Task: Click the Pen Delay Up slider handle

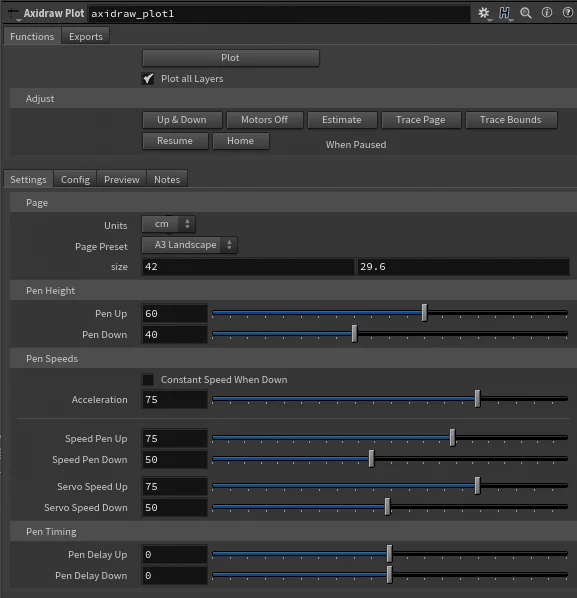Action: 389,554
